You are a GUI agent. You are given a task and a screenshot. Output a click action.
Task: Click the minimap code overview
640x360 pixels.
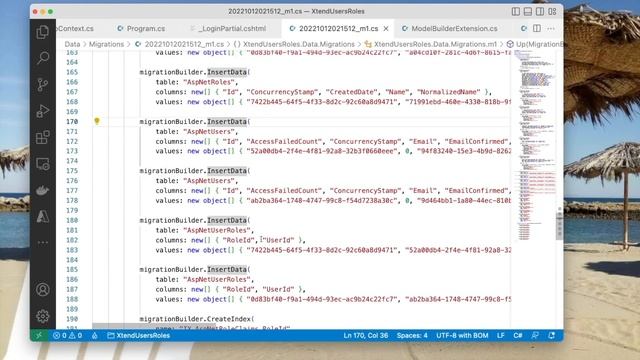(534, 145)
